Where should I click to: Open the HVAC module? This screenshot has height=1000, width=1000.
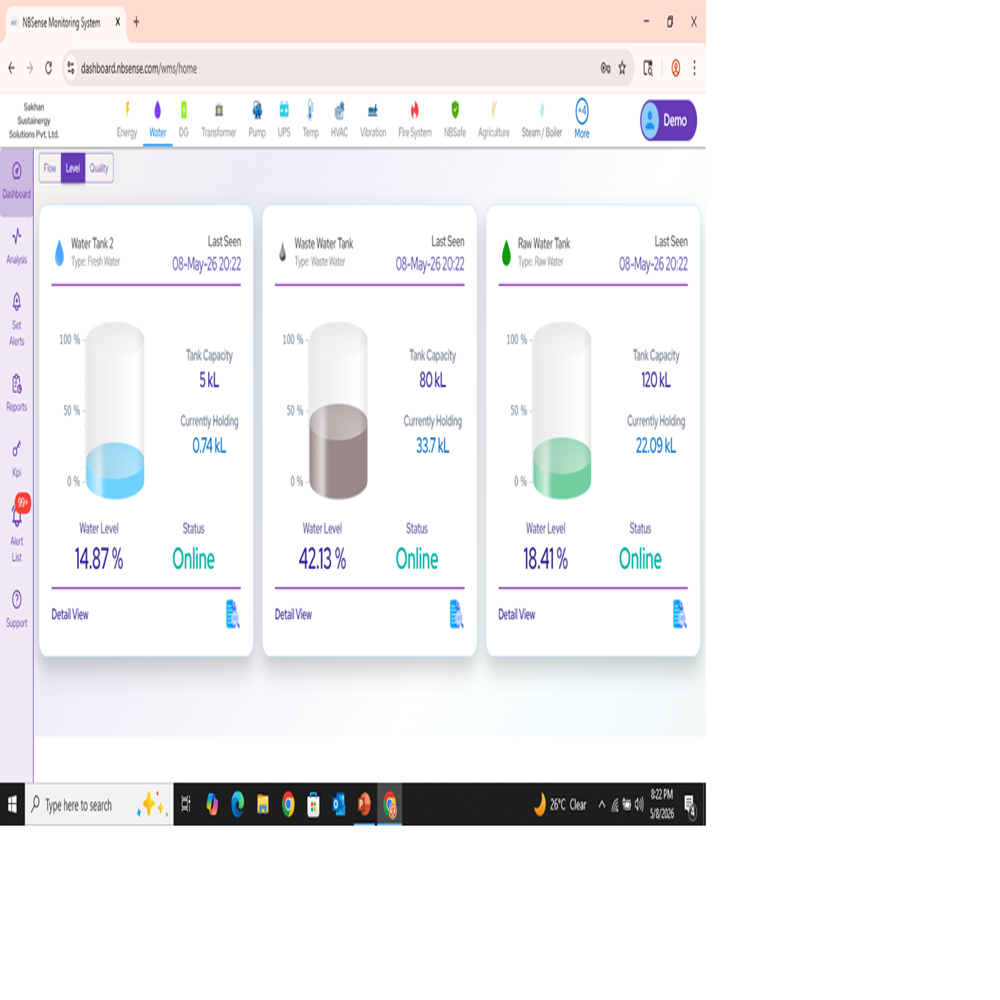click(x=339, y=119)
